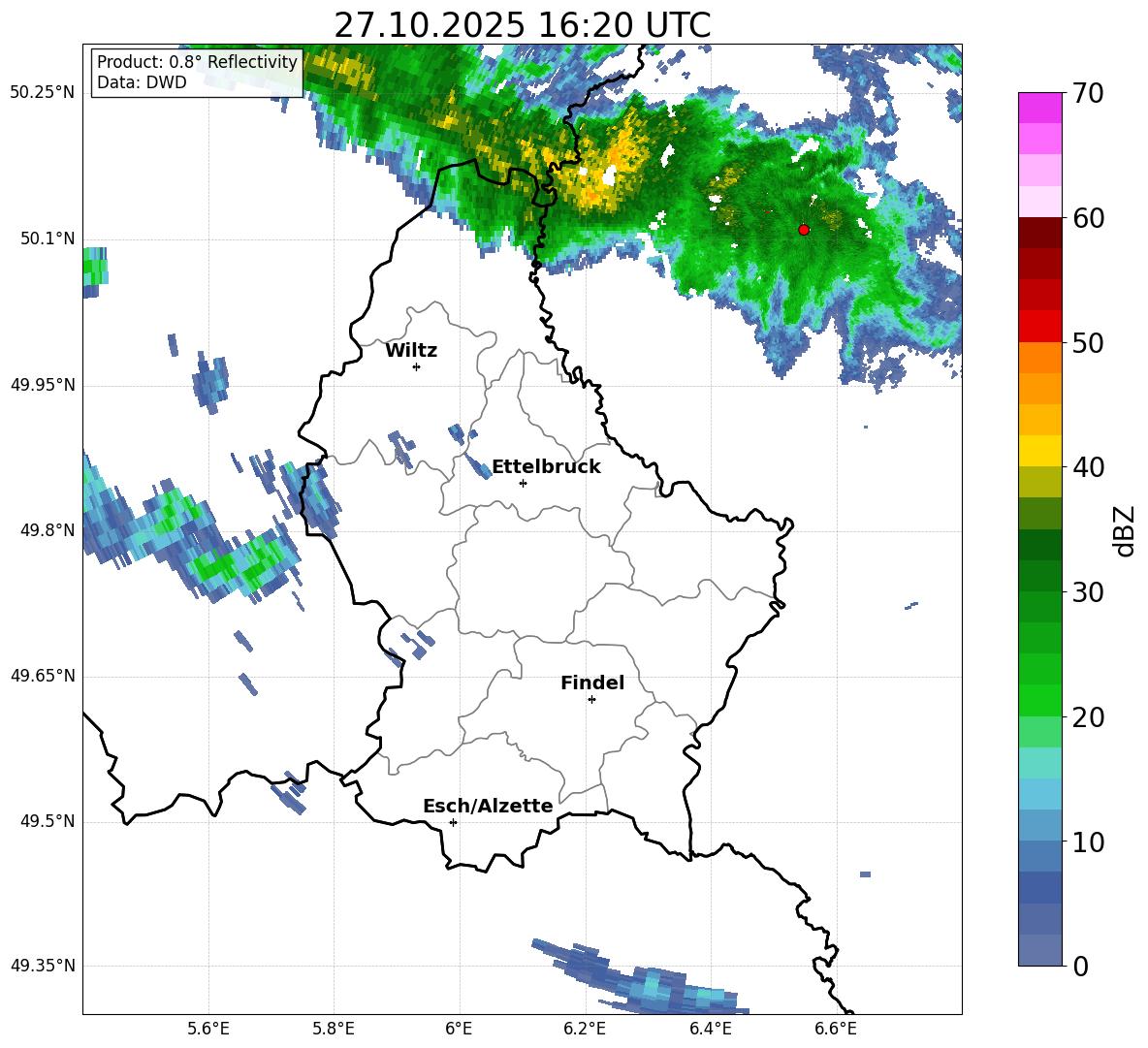
Task: Click the Findel city label
Action: coord(592,683)
